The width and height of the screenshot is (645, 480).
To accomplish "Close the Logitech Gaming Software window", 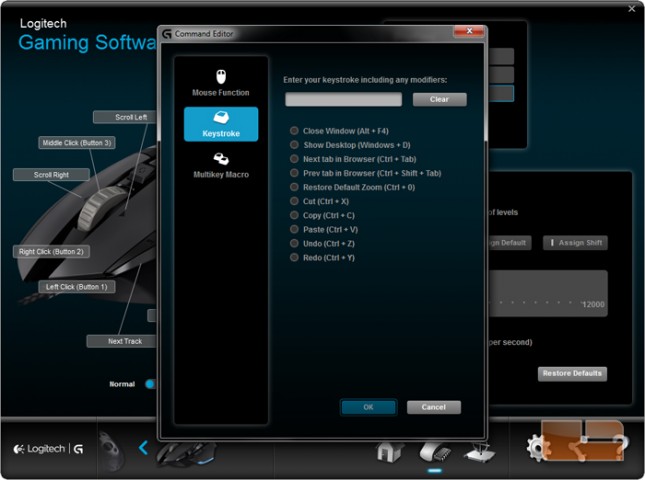I will click(x=632, y=9).
